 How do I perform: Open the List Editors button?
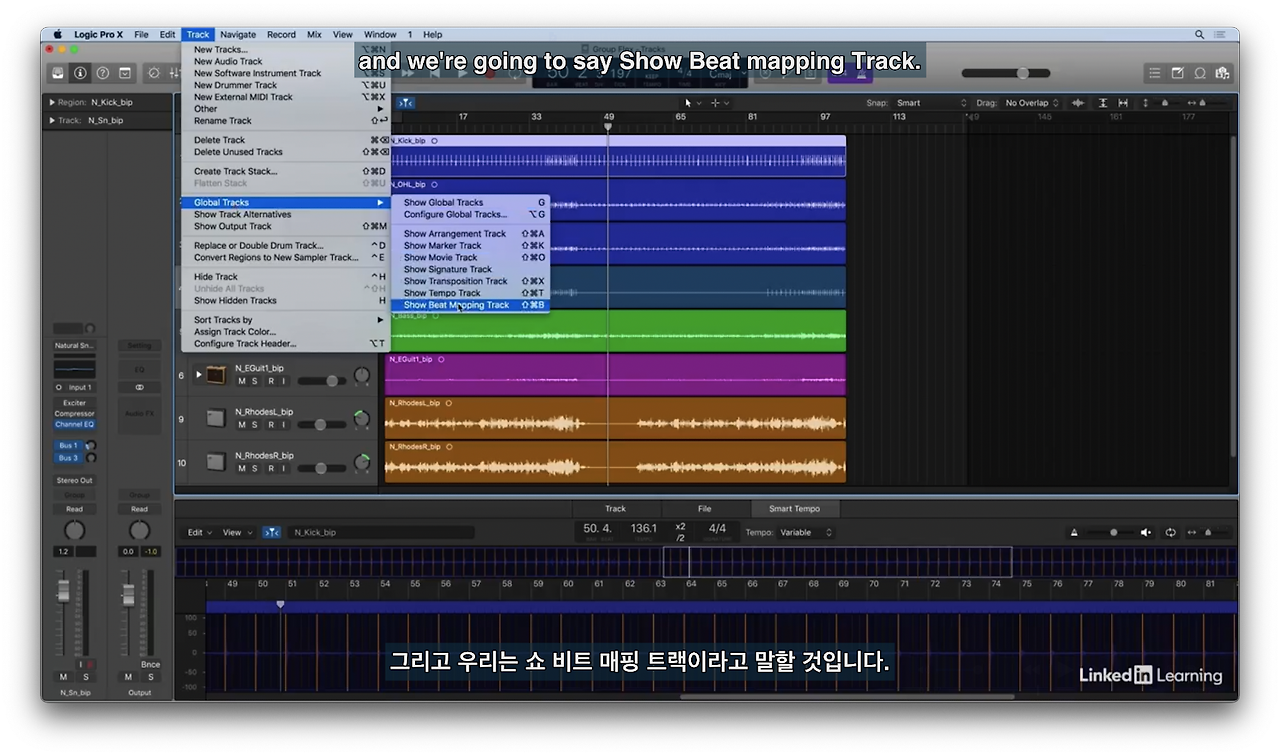point(1155,73)
